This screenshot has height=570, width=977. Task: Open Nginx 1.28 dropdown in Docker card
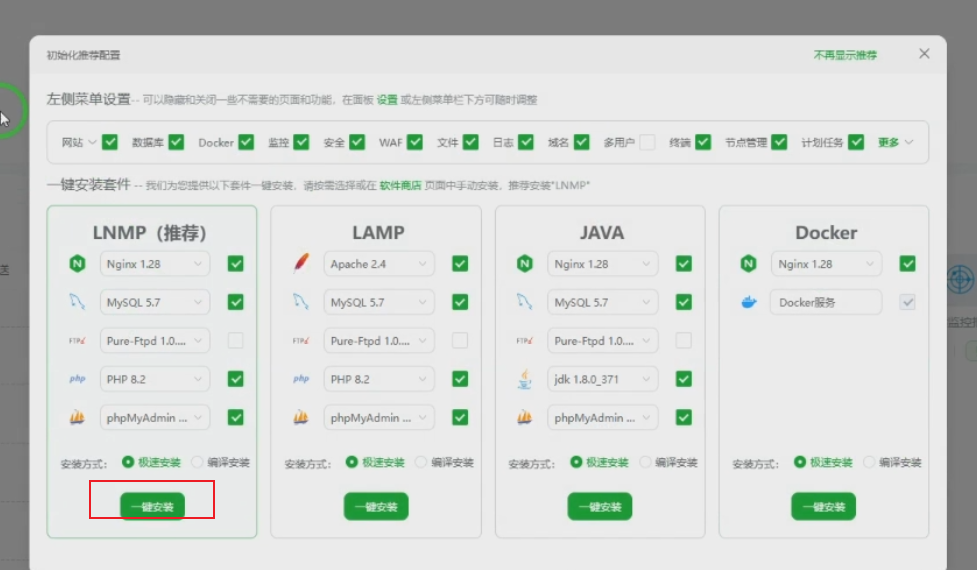[x=826, y=264]
